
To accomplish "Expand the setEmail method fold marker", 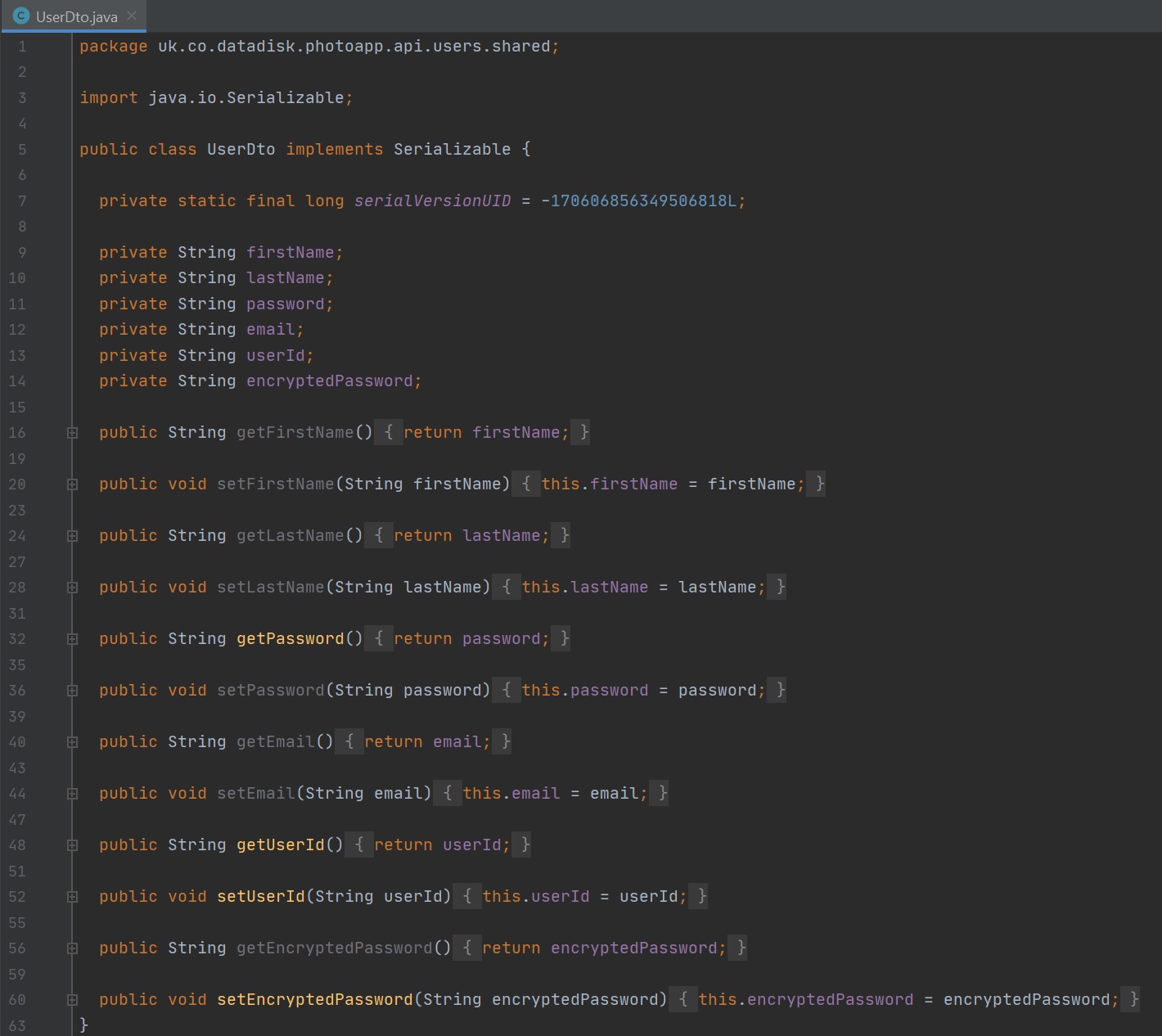I will pyautogui.click(x=72, y=794).
